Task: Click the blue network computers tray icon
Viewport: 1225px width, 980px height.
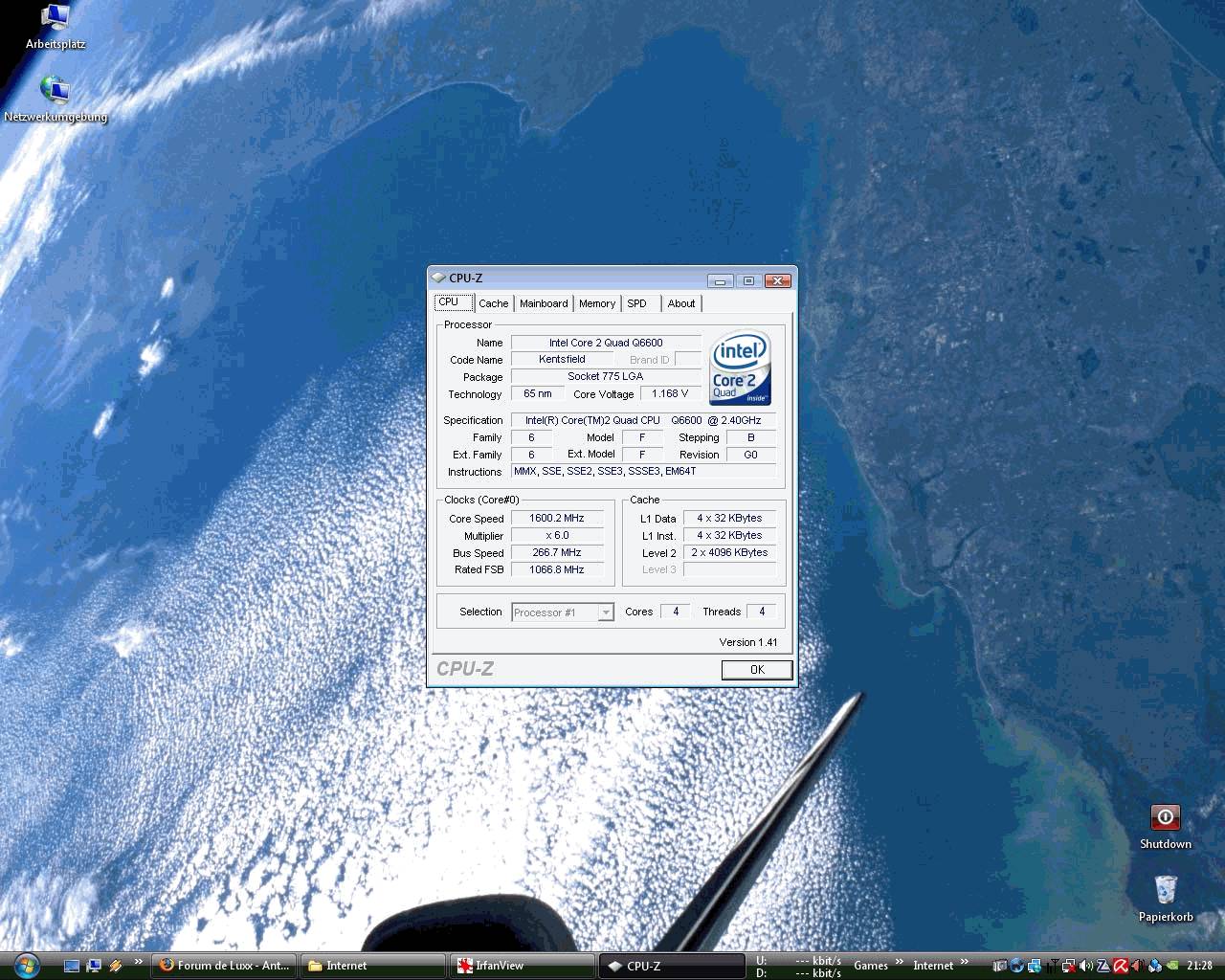Action: [1035, 966]
